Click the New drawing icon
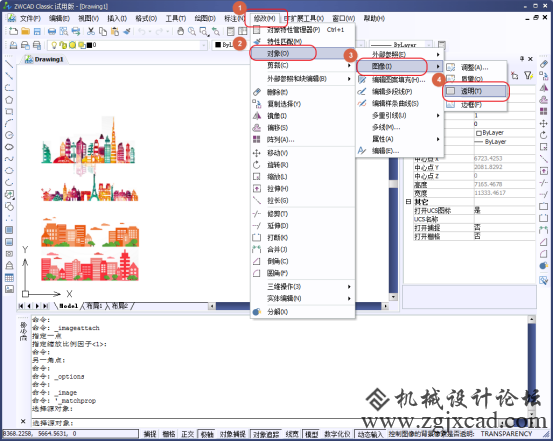This screenshot has height=442, width=554. pyautogui.click(x=13, y=31)
